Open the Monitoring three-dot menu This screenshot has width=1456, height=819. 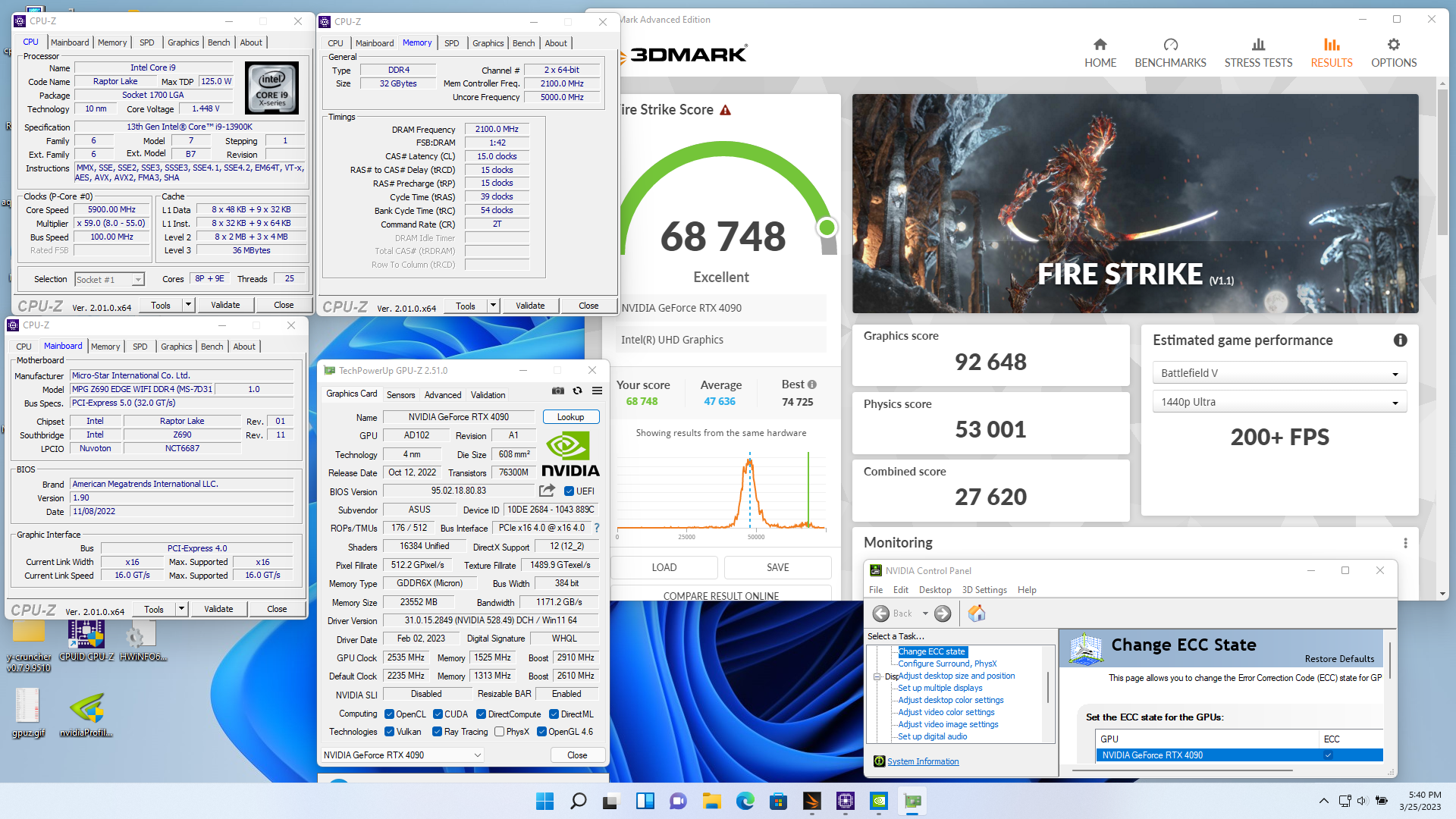pyautogui.click(x=1405, y=543)
